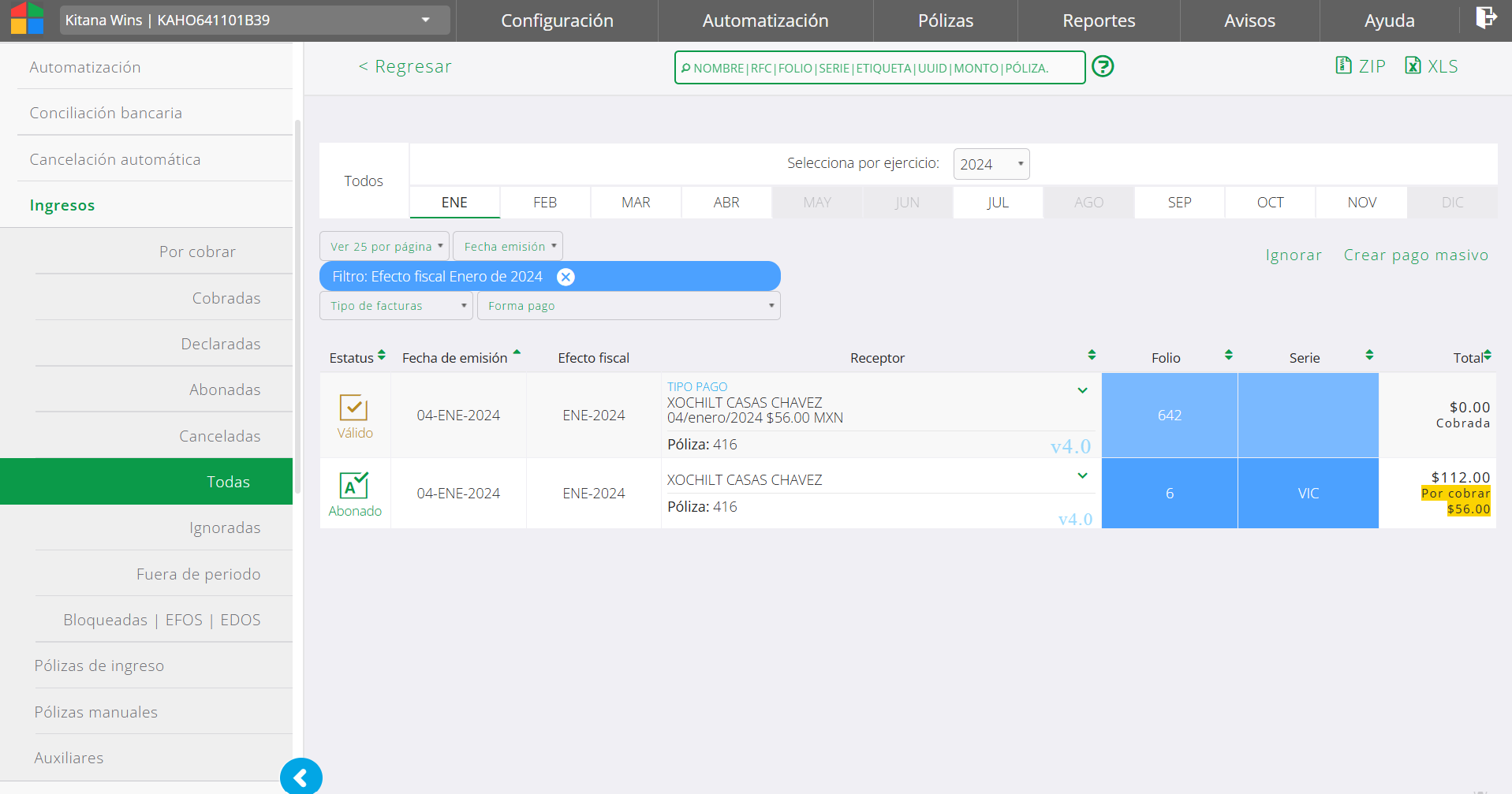Sort by Estatus column arrows
The height and width of the screenshot is (794, 1512).
[x=382, y=356]
